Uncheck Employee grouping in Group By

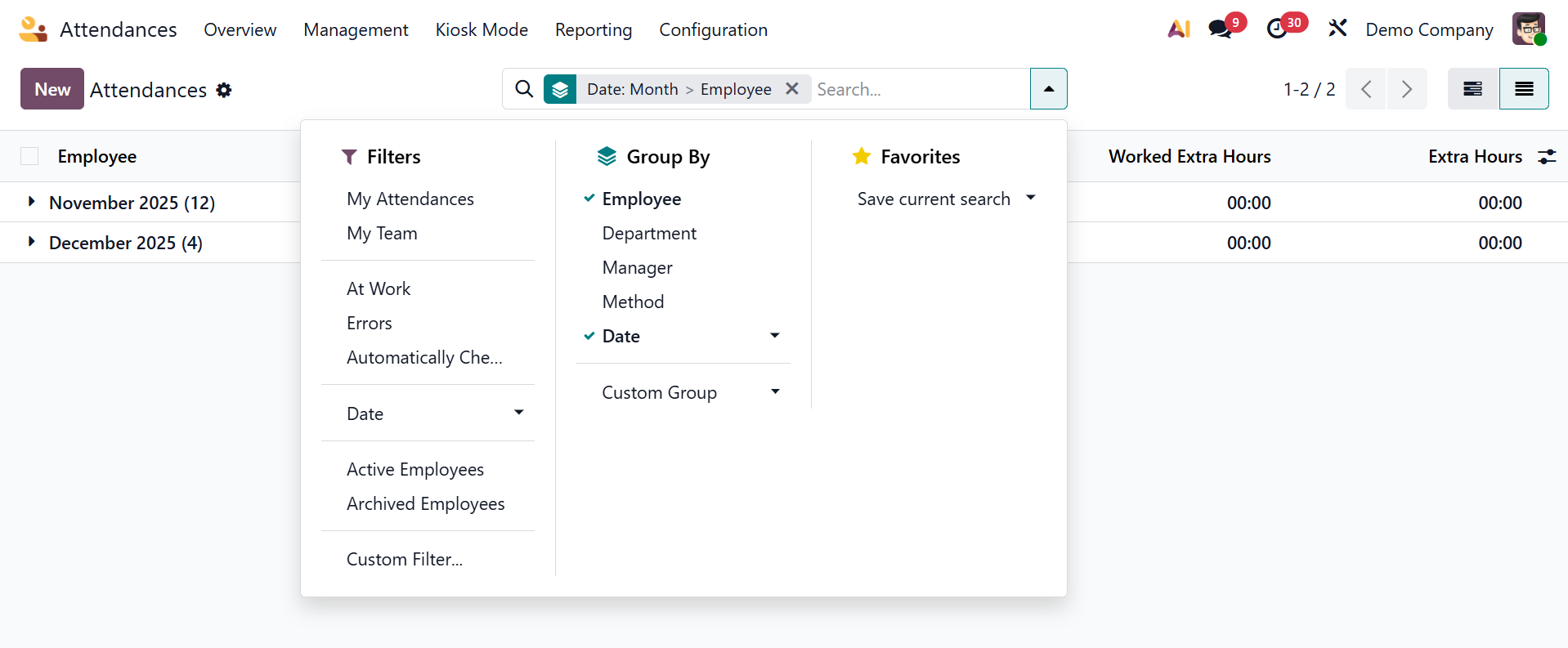pyautogui.click(x=641, y=199)
